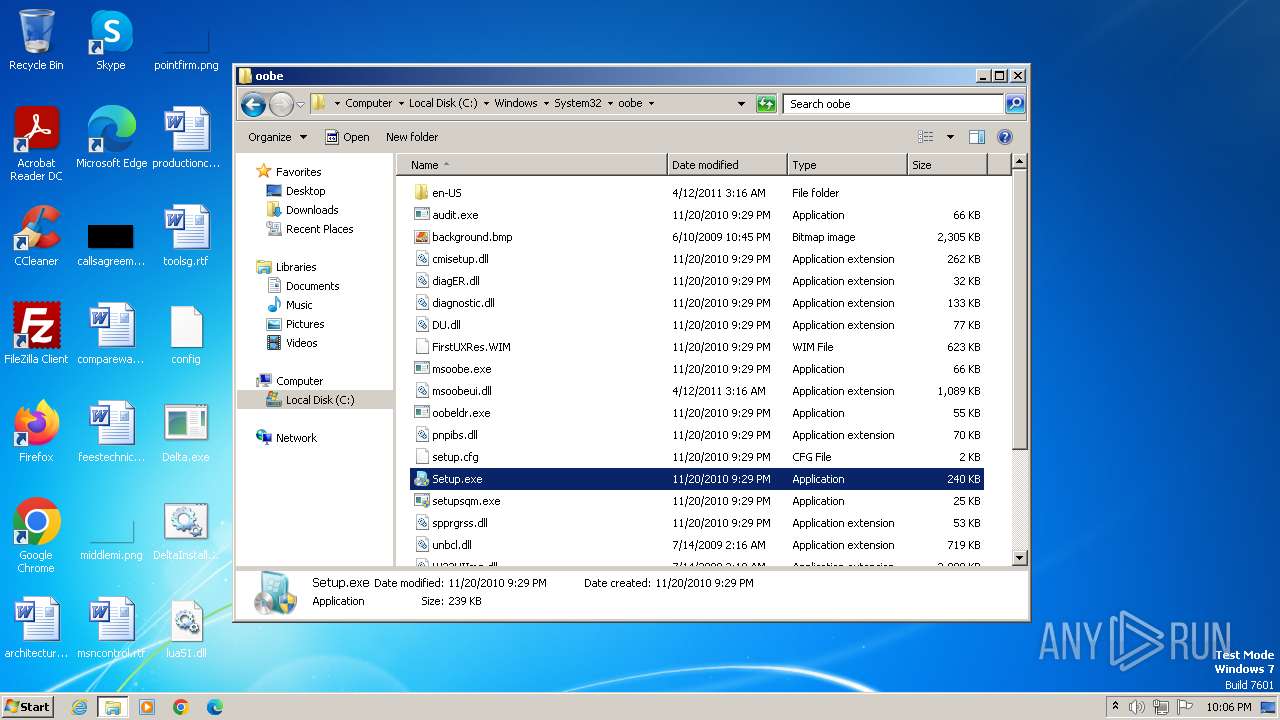Viewport: 1280px width, 720px height.
Task: Click the Back navigation arrow button
Action: click(253, 103)
